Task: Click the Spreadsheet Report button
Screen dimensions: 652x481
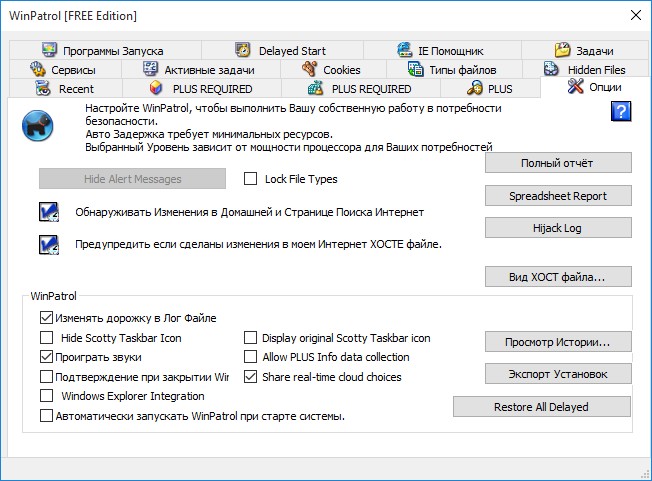Action: click(558, 195)
